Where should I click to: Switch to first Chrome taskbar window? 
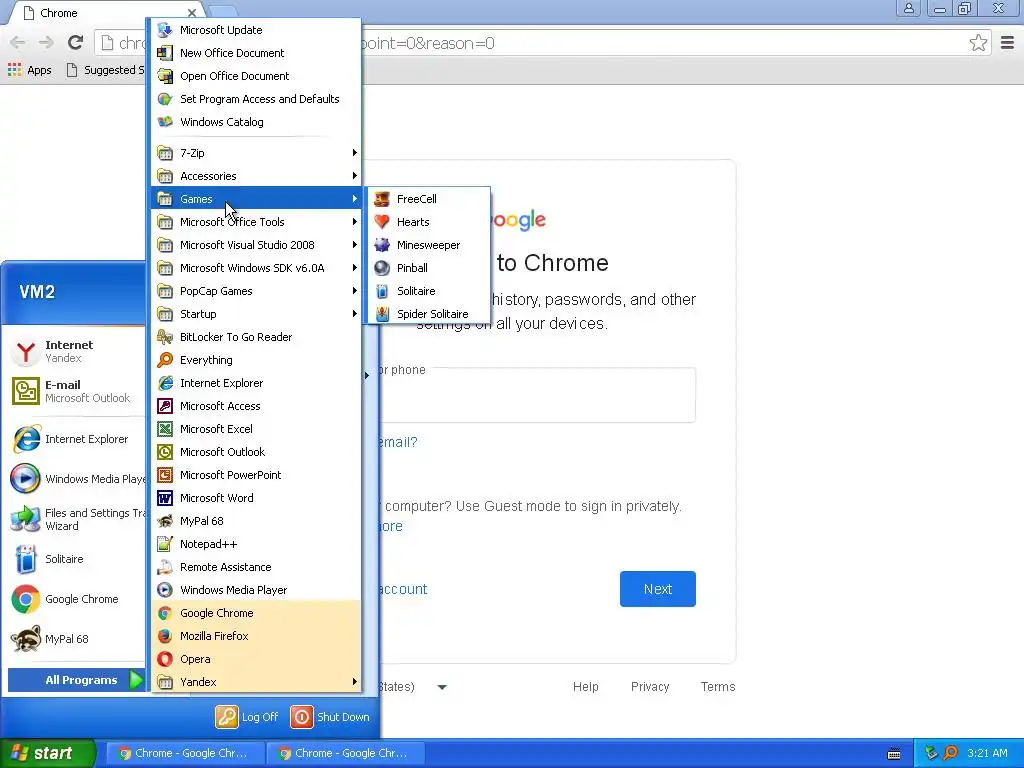pyautogui.click(x=184, y=753)
